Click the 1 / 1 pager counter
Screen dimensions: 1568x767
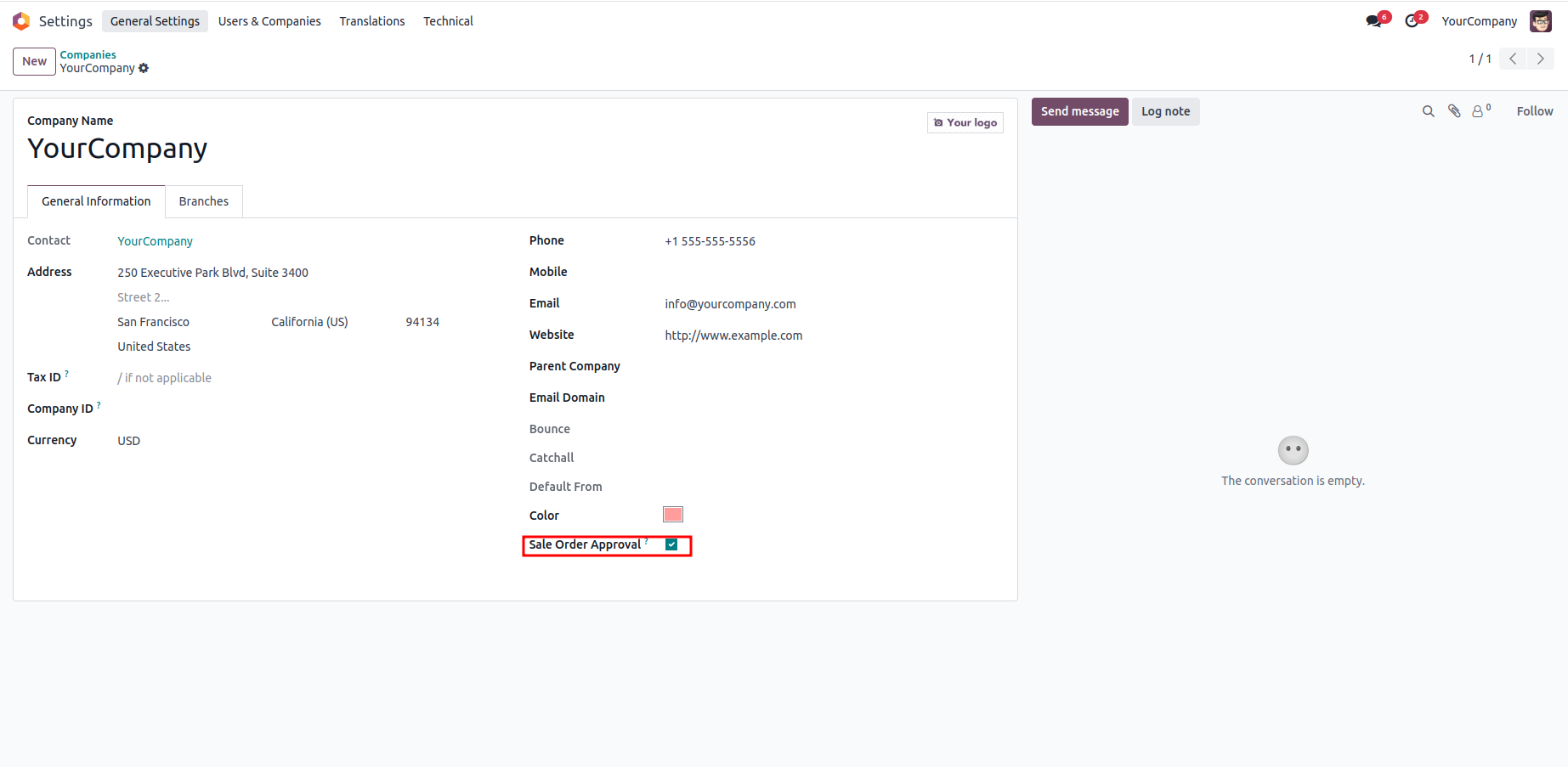point(1480,59)
